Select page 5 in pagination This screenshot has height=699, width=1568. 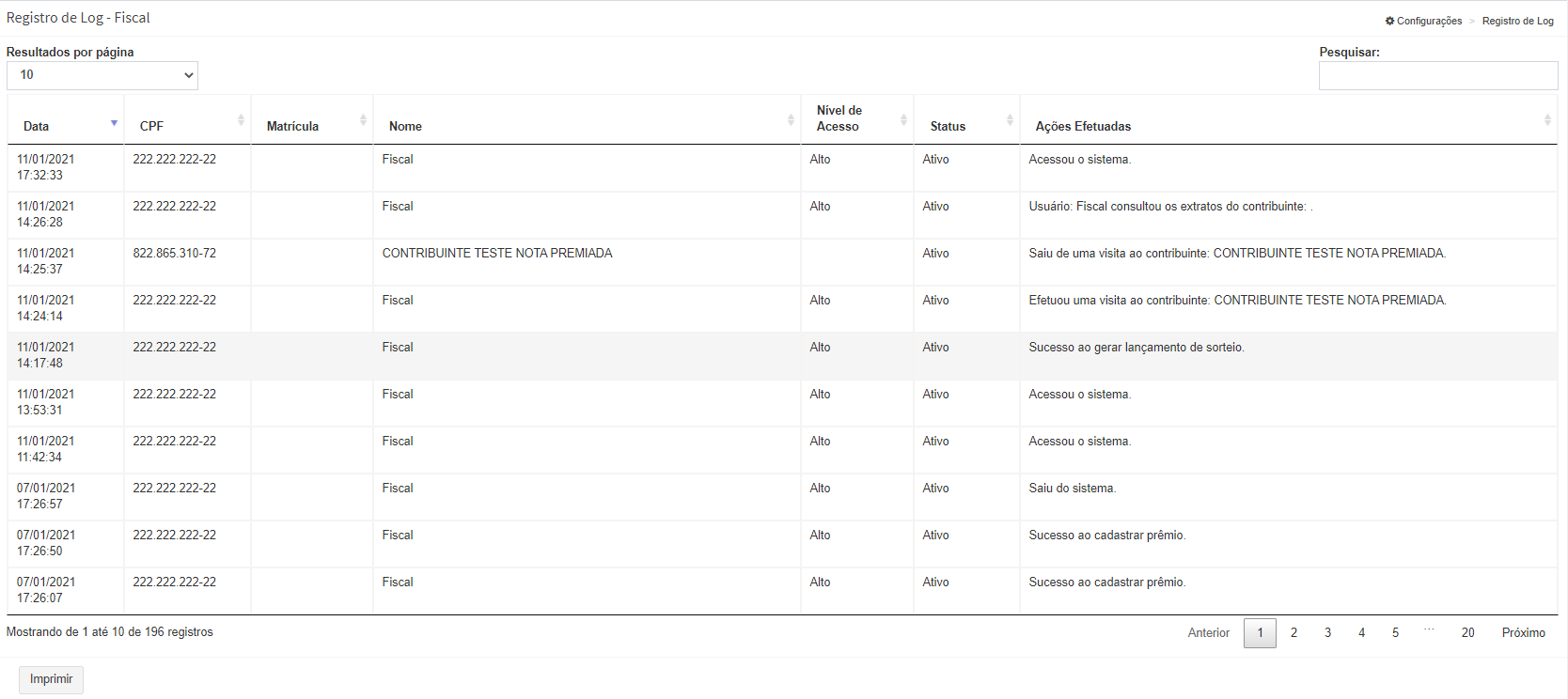[x=1395, y=633]
